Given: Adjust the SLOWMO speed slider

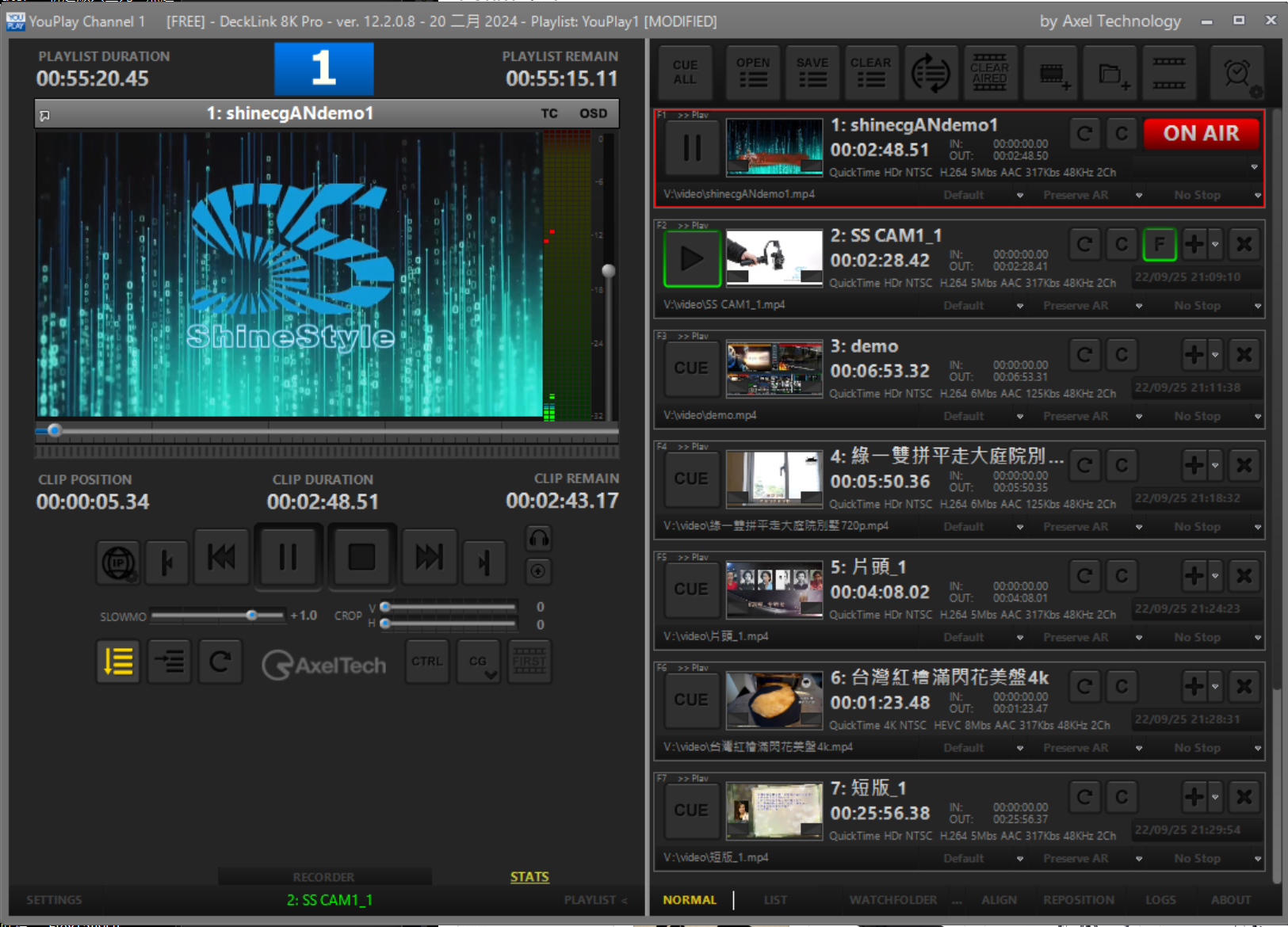Looking at the screenshot, I should tap(251, 616).
